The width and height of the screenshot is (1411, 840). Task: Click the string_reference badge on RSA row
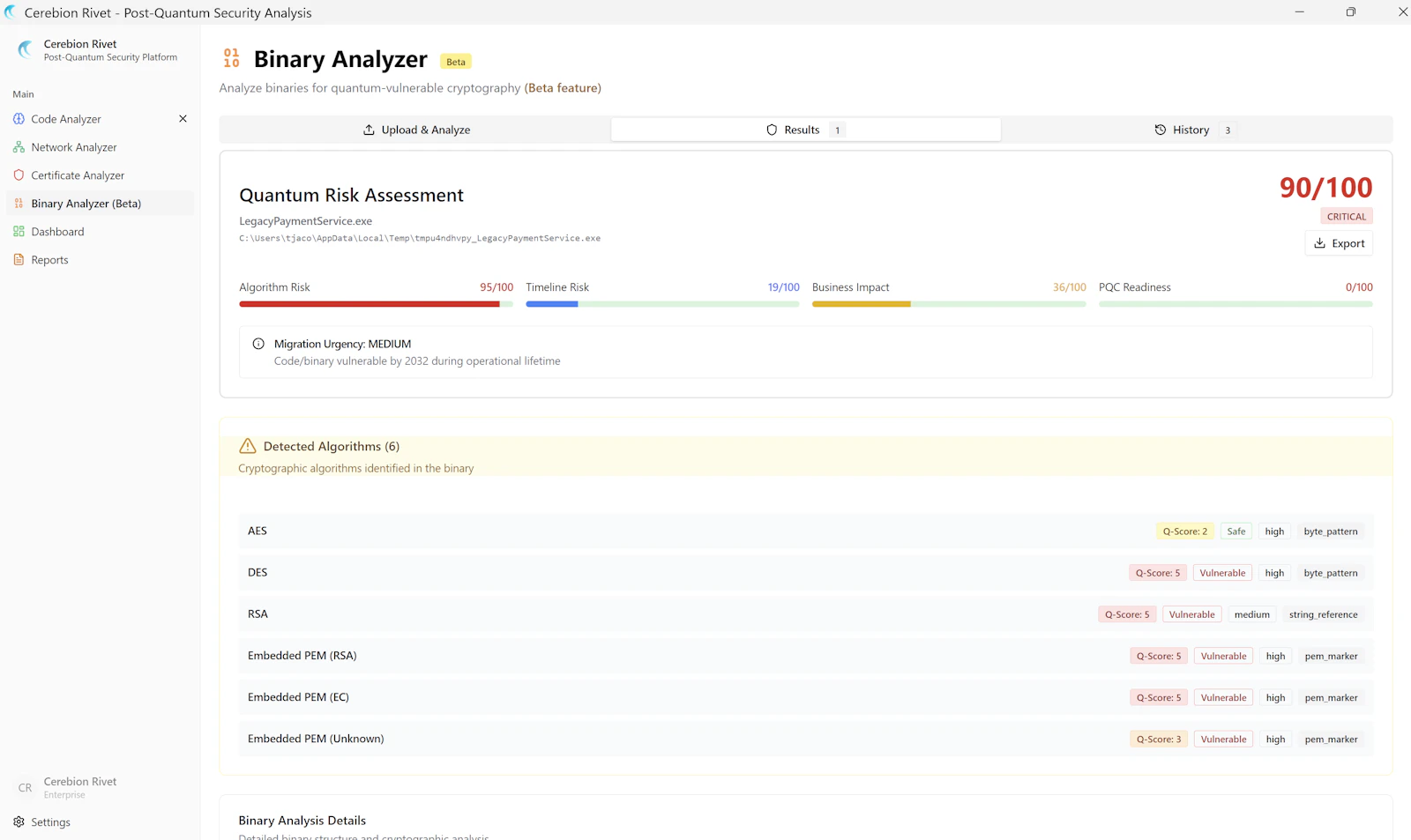tap(1323, 614)
